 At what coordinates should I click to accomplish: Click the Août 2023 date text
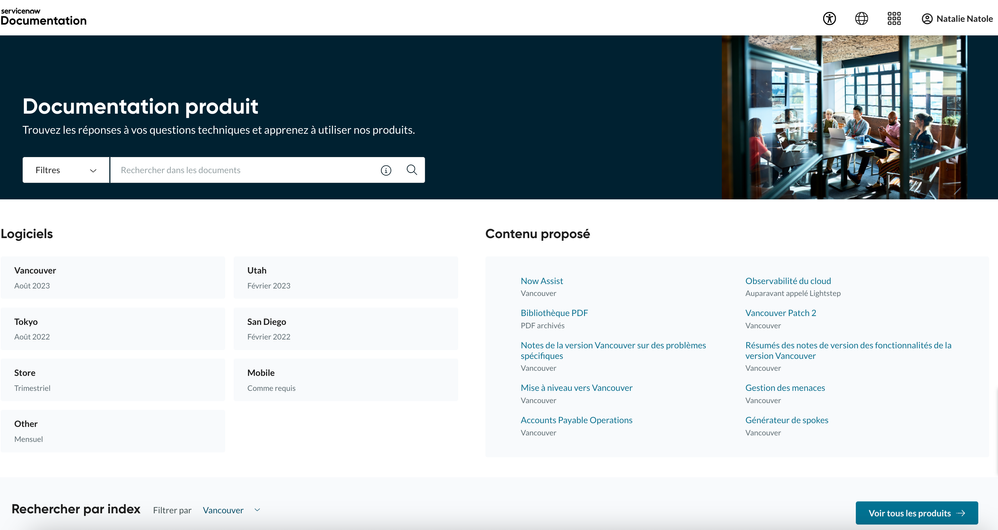[x=32, y=286]
